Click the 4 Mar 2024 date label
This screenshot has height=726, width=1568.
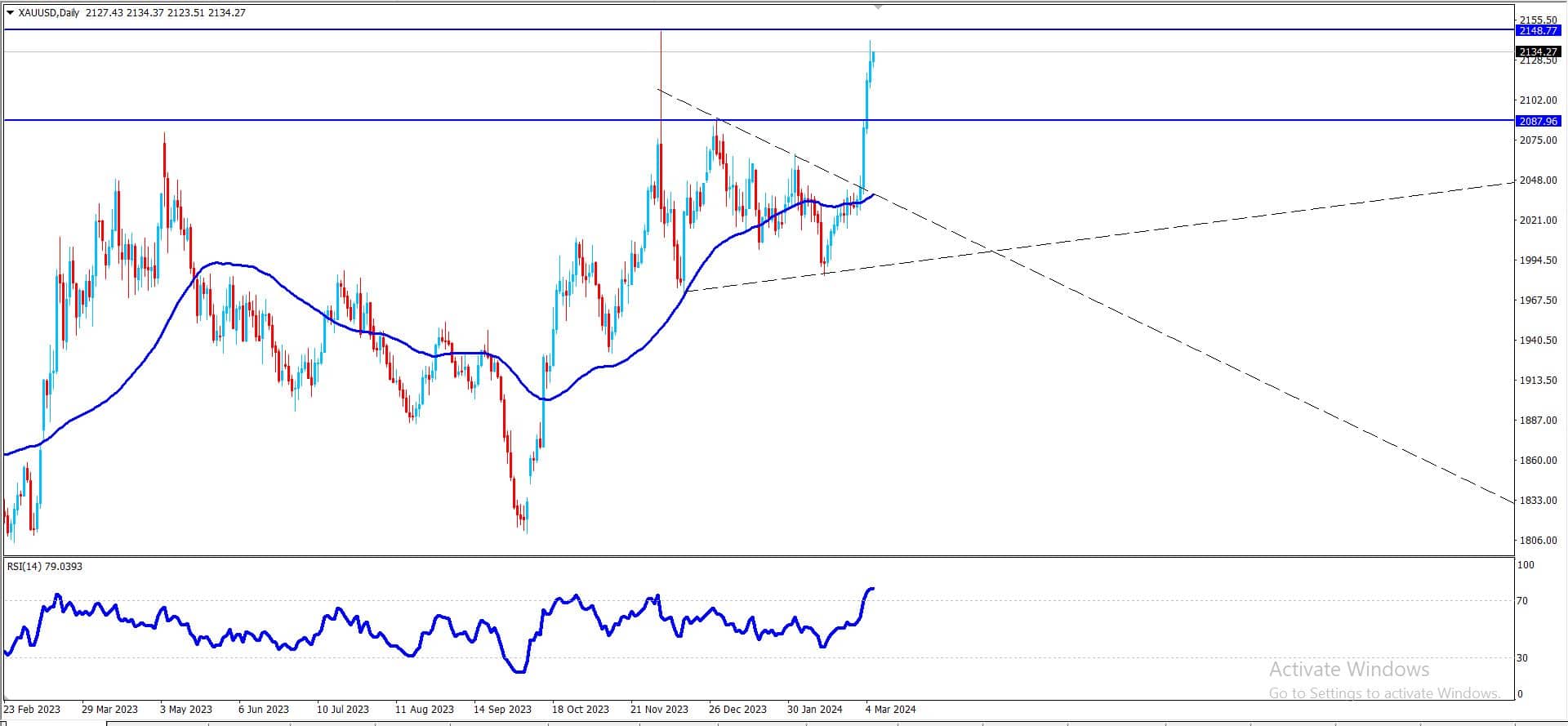click(x=891, y=709)
